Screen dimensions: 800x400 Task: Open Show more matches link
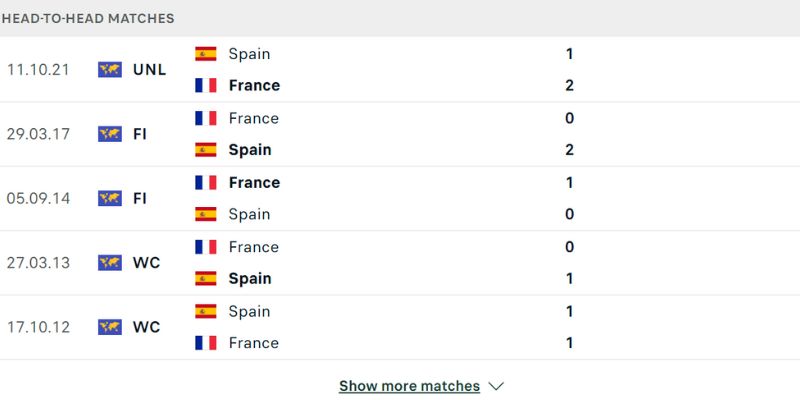pyautogui.click(x=409, y=386)
